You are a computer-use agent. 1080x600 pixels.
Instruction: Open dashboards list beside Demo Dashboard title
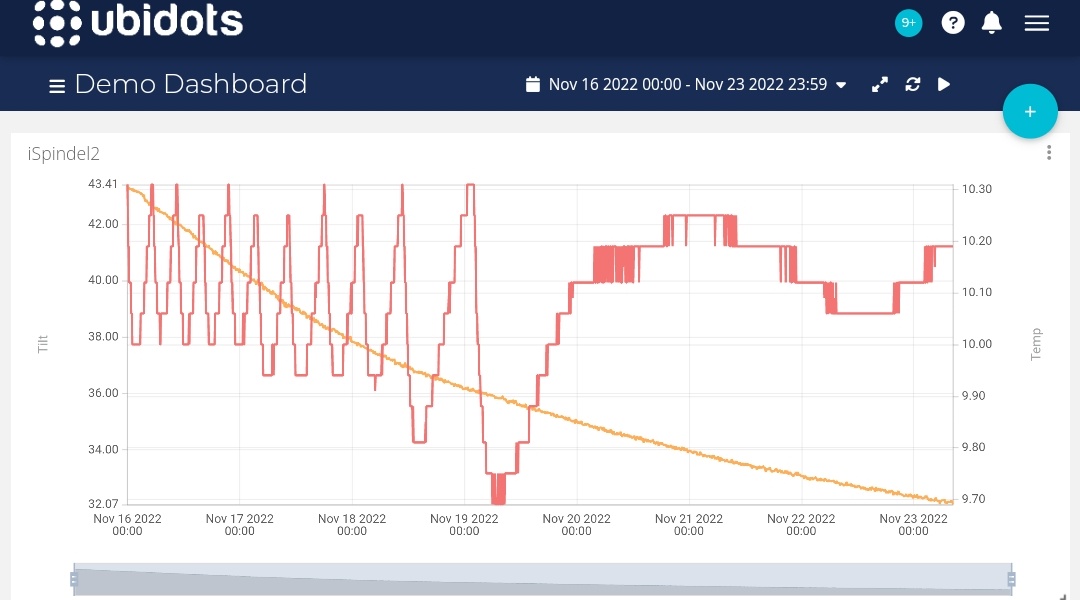coord(57,86)
